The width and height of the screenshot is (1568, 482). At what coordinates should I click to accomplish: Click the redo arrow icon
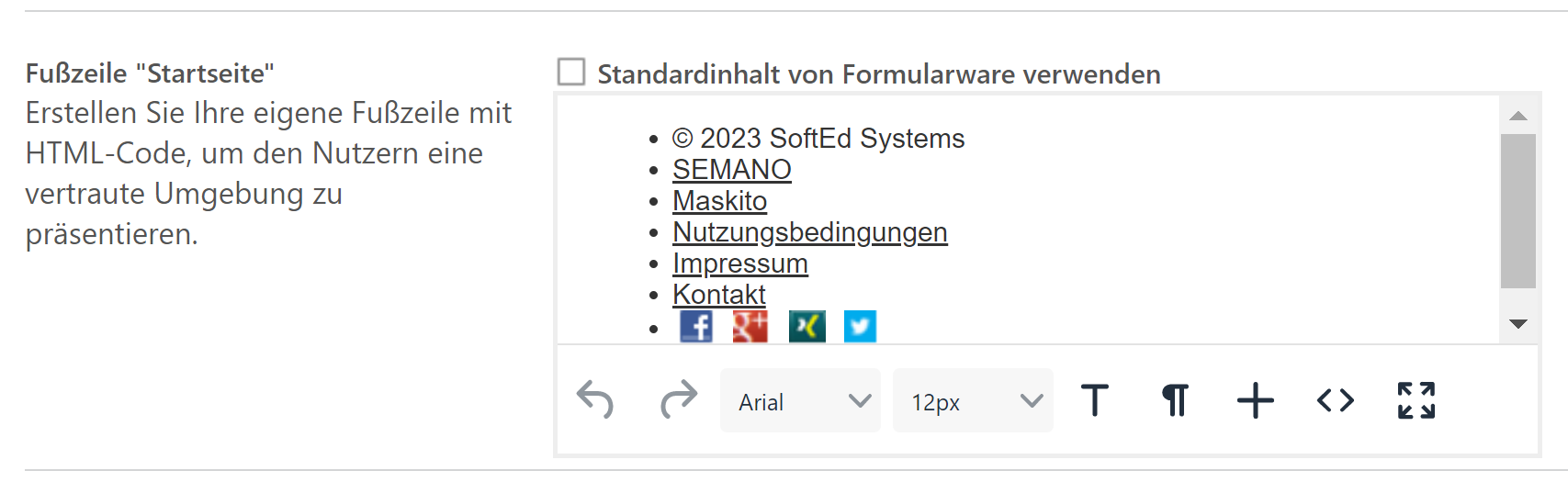tap(679, 400)
